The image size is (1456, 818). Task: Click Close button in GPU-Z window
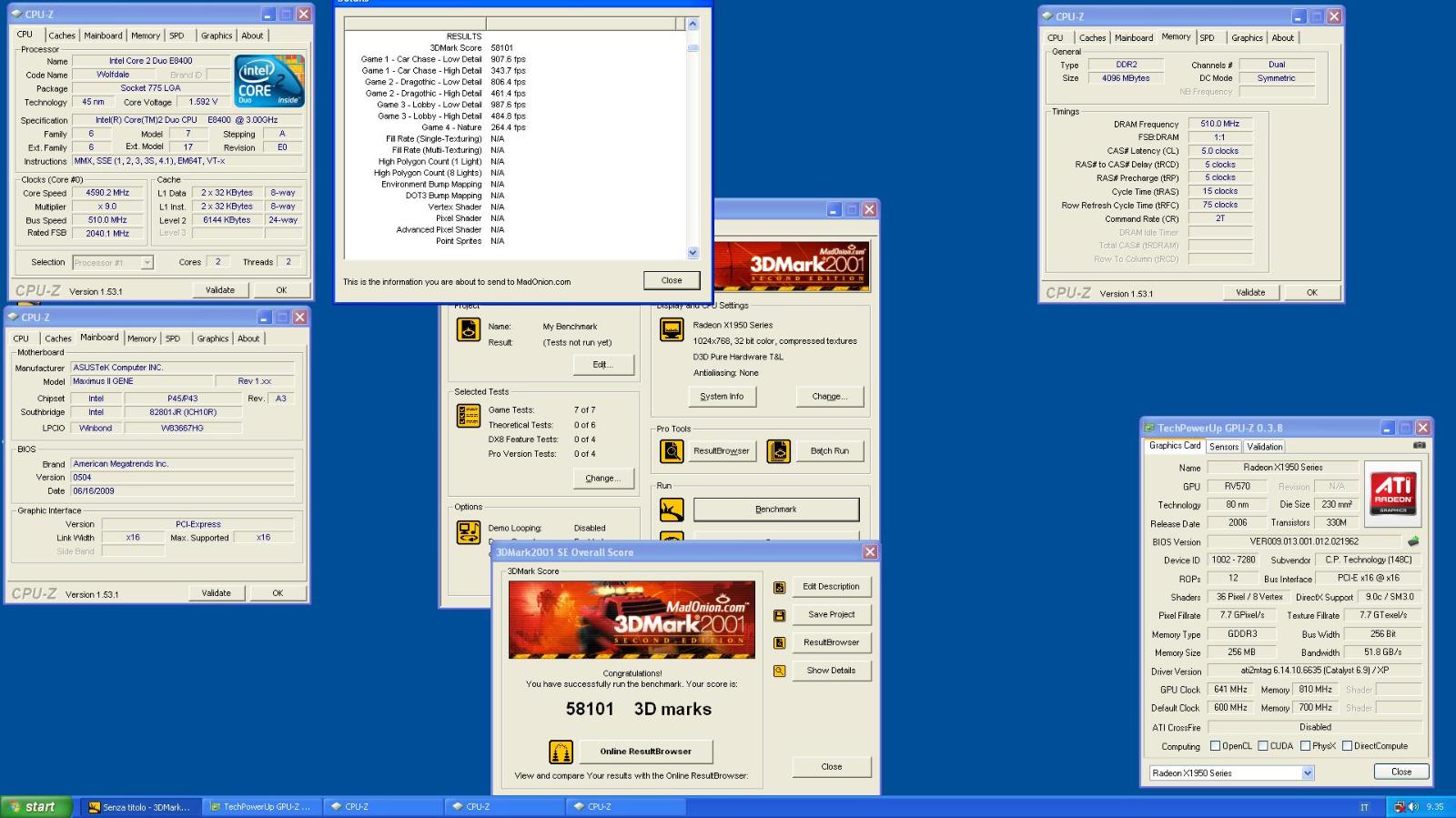[1401, 772]
